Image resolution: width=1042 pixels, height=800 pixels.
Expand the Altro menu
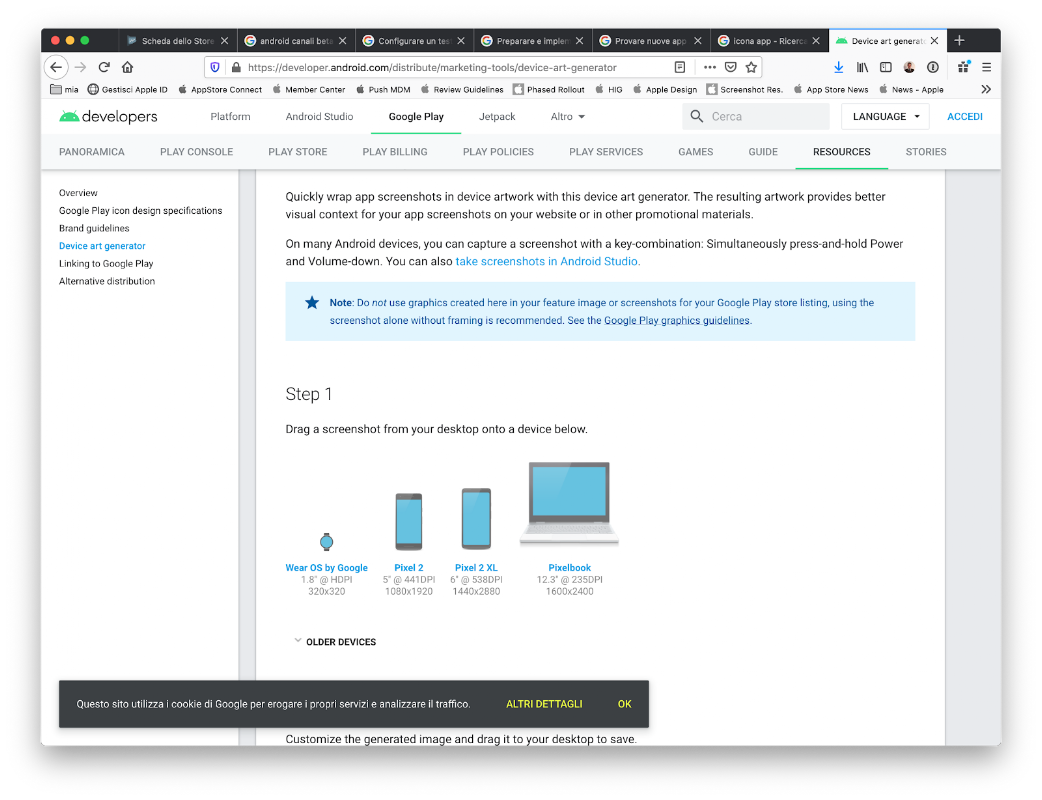[568, 116]
